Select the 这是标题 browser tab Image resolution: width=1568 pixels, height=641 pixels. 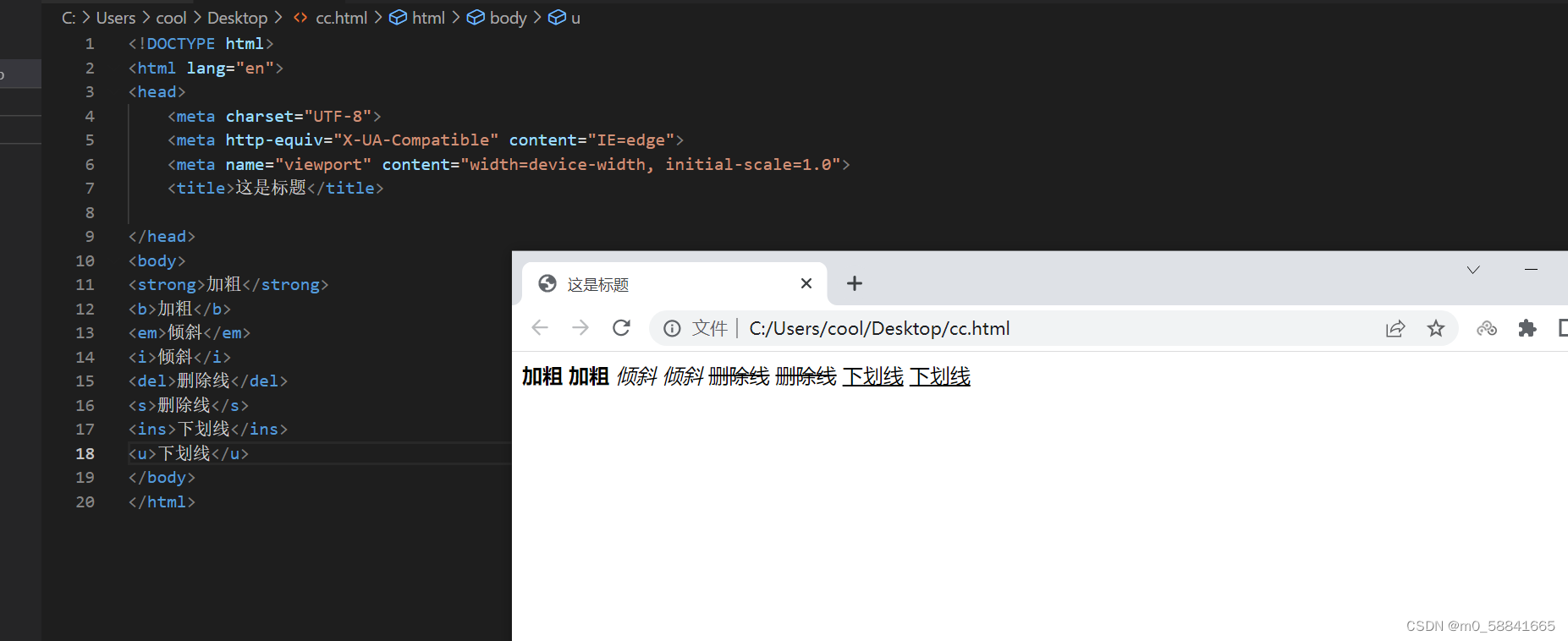tap(674, 284)
